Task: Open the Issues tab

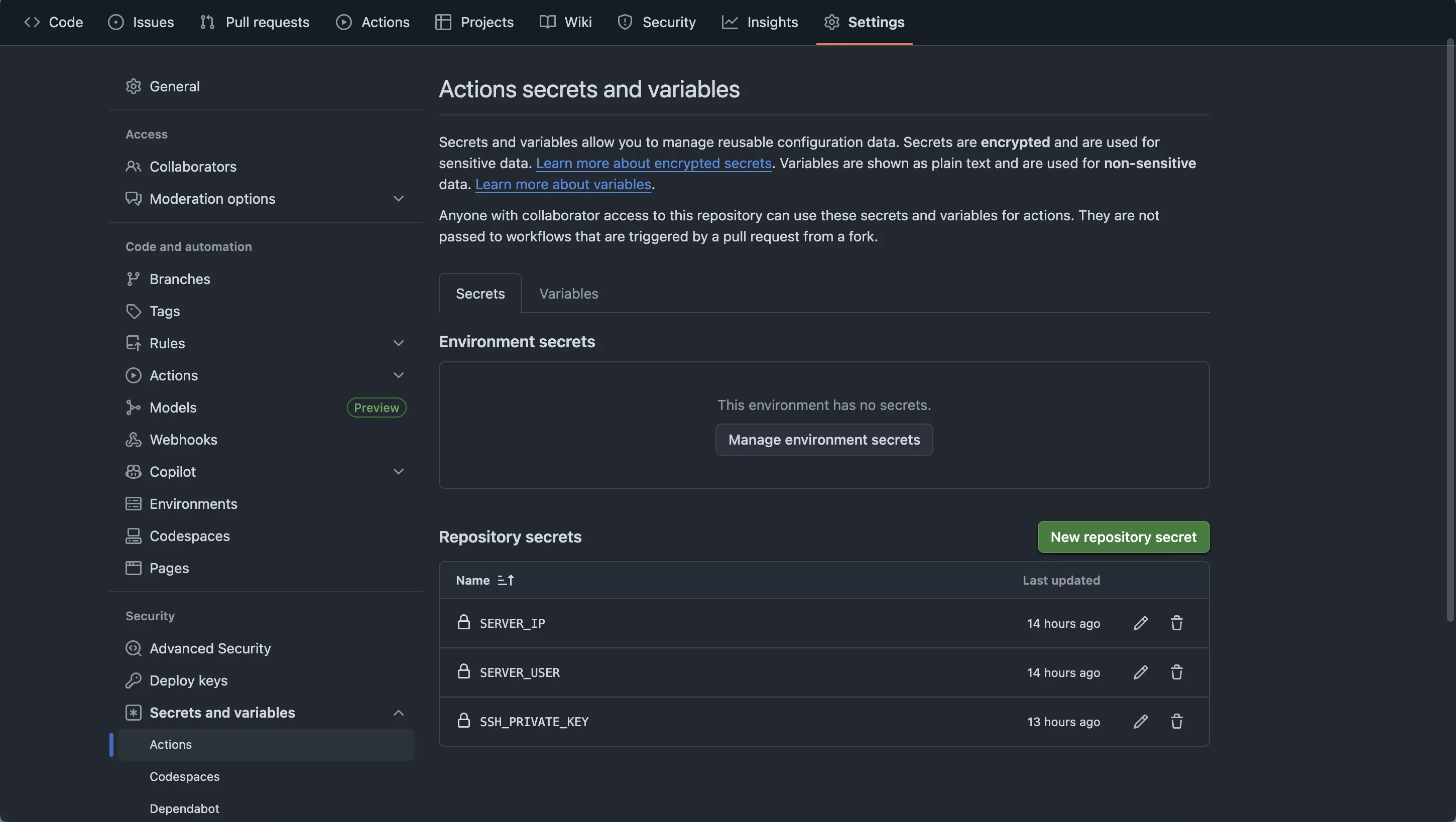Action: 141,22
